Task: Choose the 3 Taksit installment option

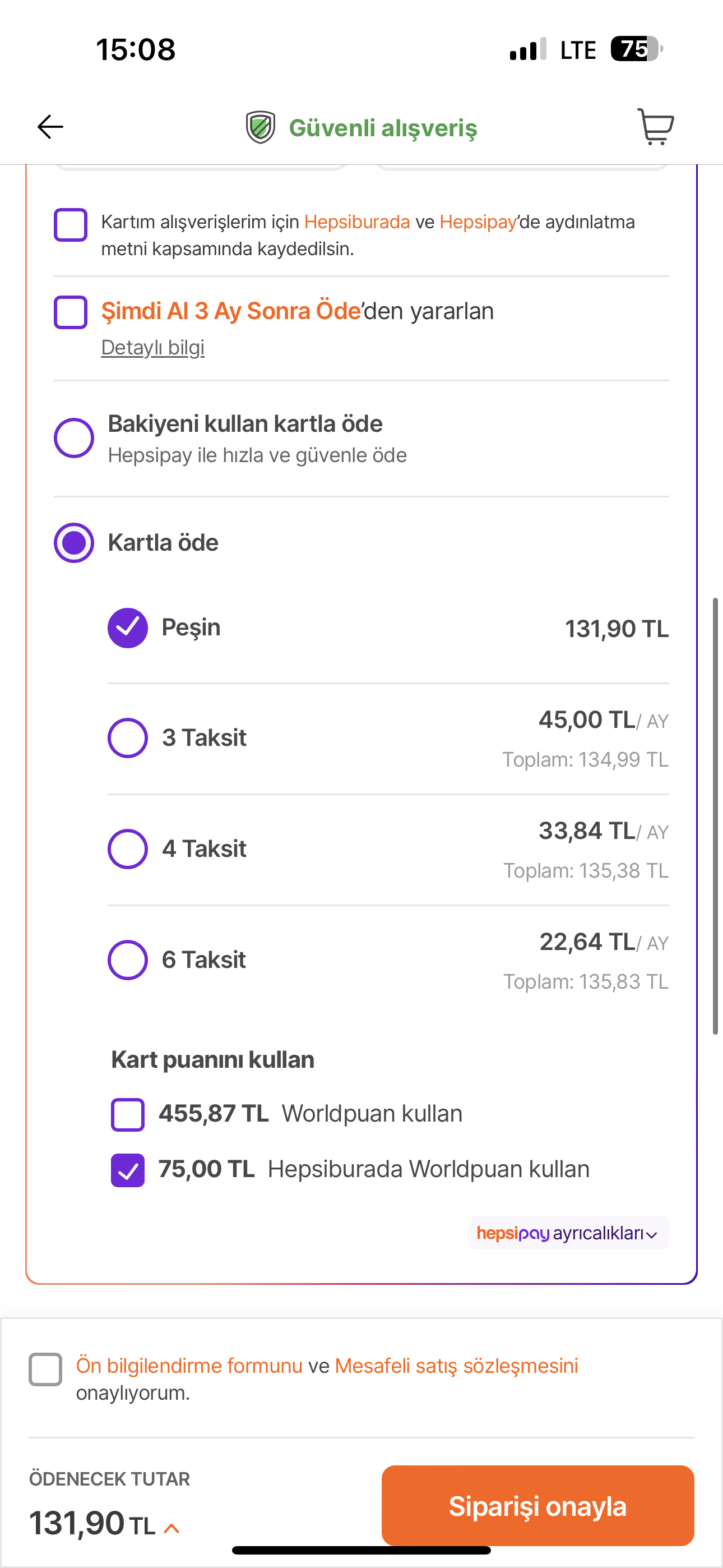Action: 128,738
